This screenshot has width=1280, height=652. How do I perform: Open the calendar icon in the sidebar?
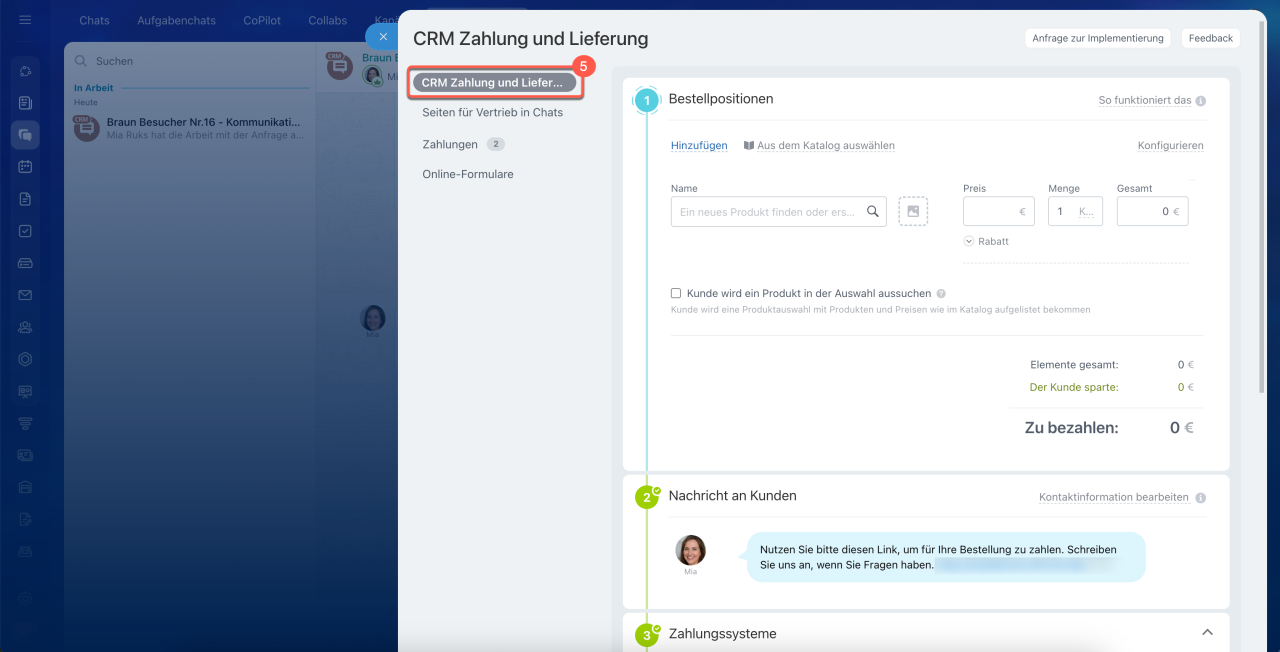pyautogui.click(x=25, y=167)
